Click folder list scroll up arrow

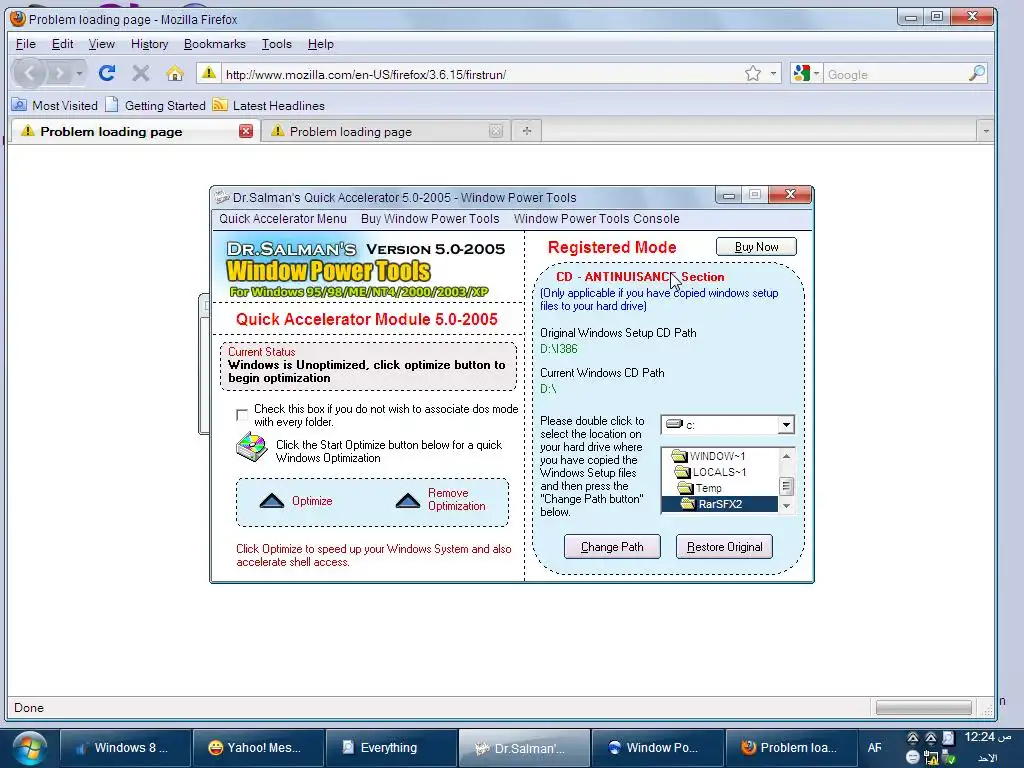point(786,456)
